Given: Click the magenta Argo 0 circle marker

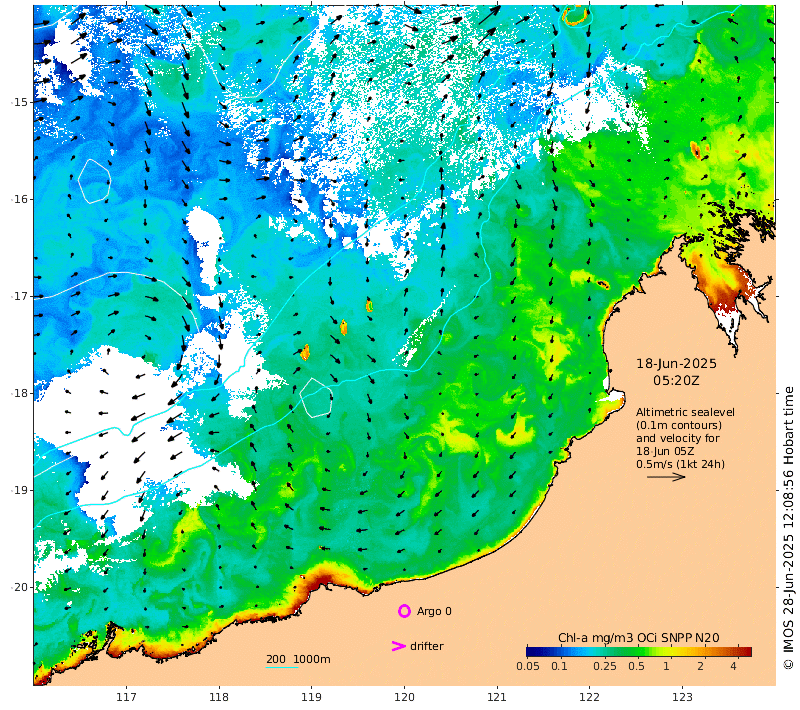Looking at the screenshot, I should pyautogui.click(x=404, y=611).
